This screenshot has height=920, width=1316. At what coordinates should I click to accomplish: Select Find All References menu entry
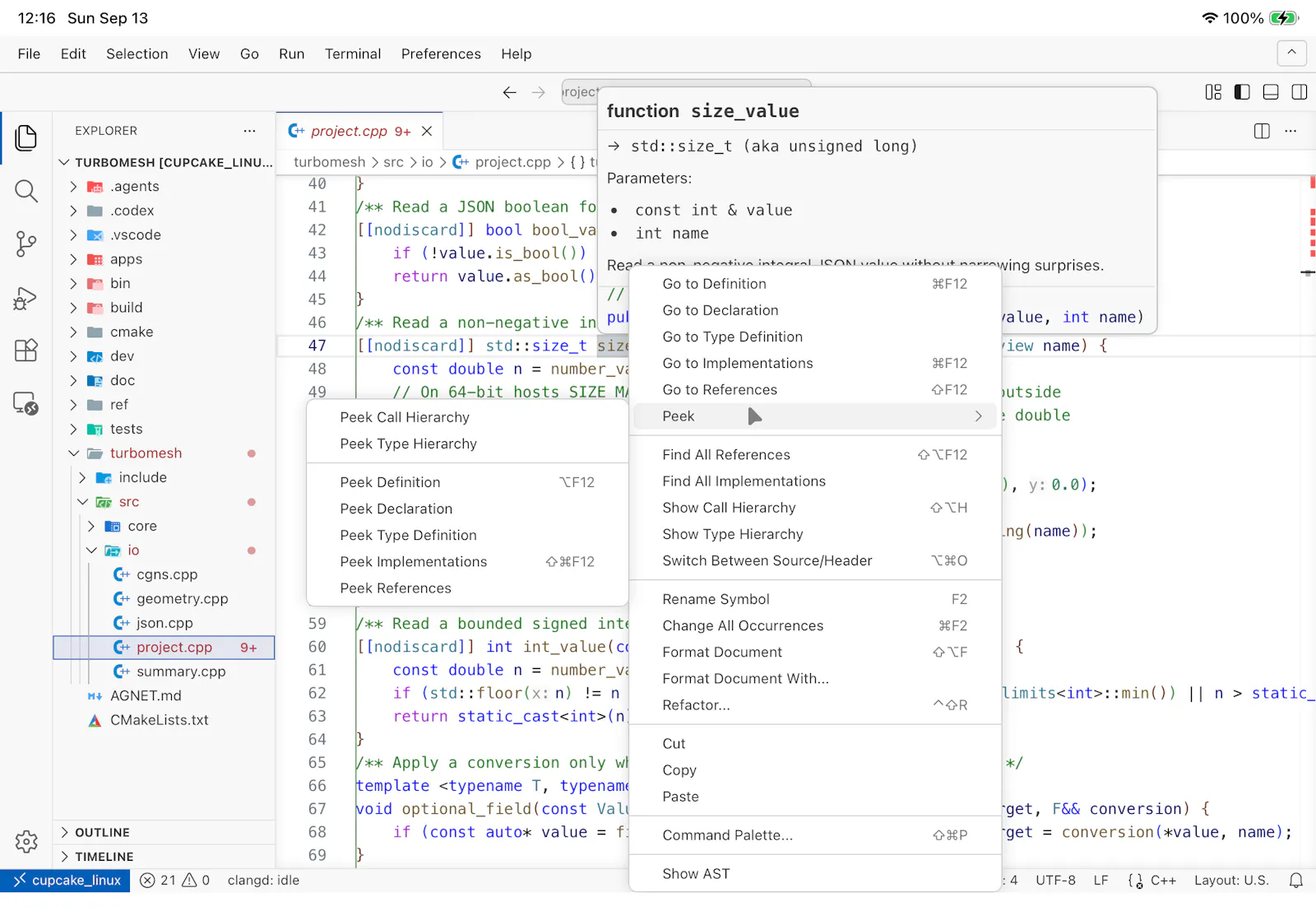(815, 455)
